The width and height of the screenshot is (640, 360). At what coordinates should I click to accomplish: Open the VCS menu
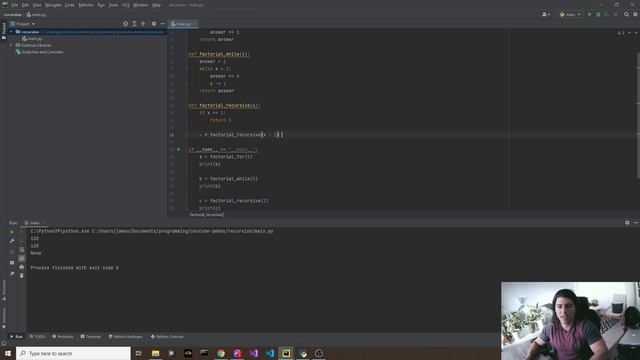pyautogui.click(x=126, y=5)
